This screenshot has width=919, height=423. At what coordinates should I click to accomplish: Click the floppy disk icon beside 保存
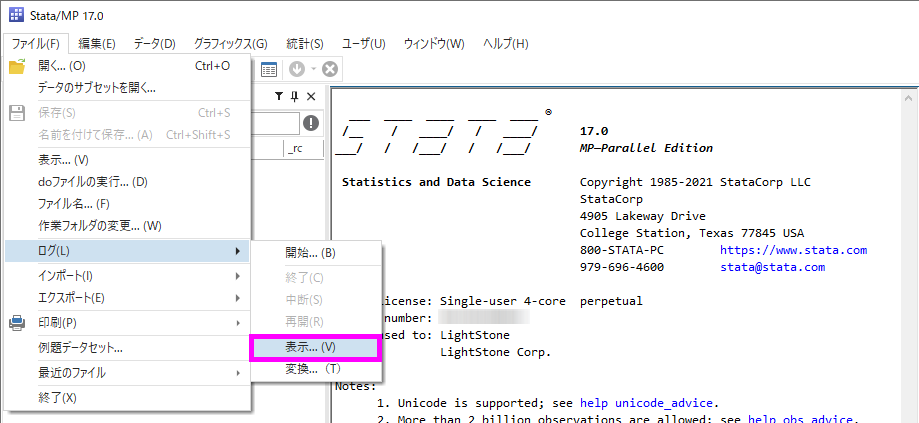tap(17, 113)
